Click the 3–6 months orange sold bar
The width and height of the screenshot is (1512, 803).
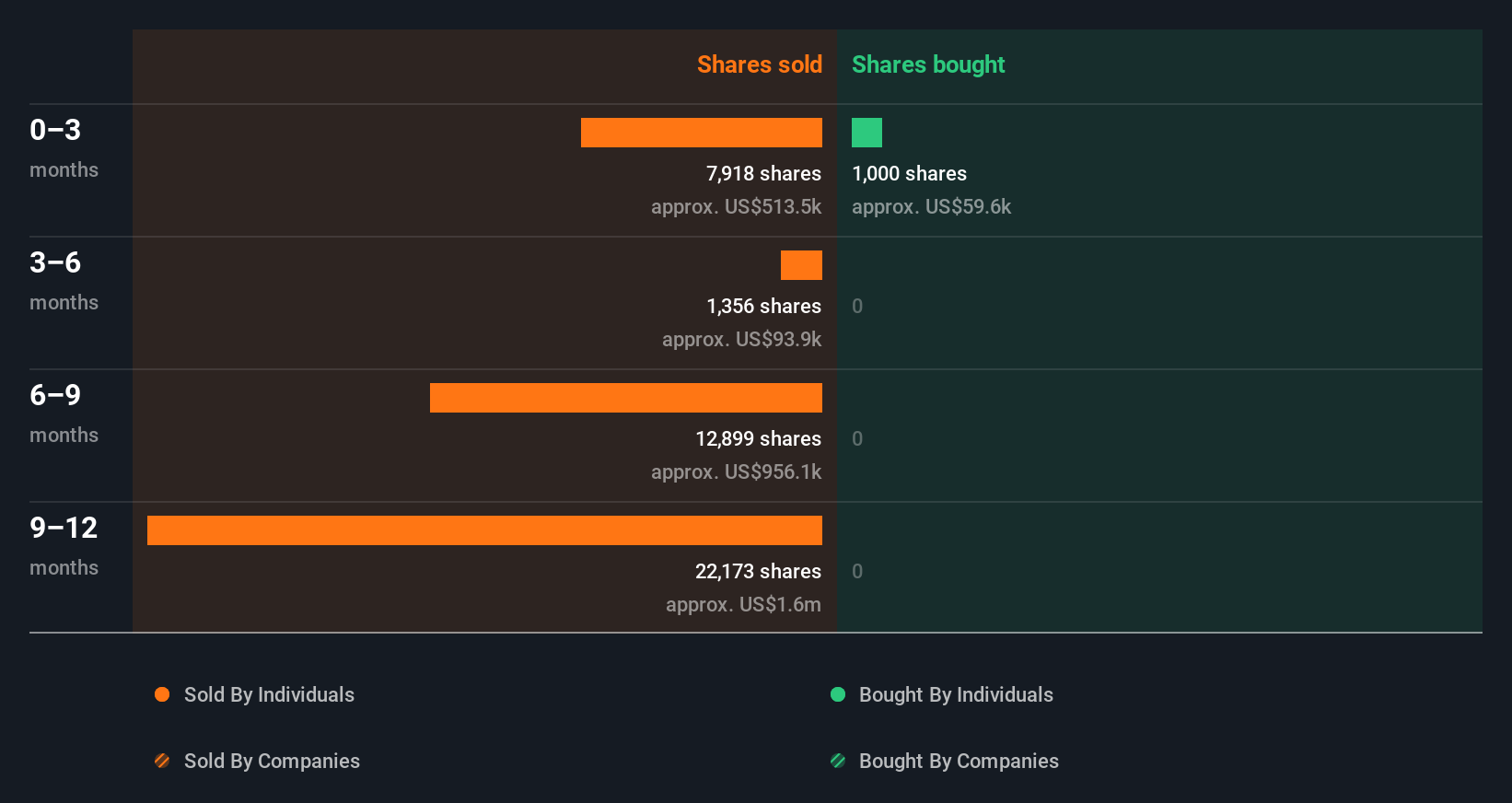click(801, 265)
